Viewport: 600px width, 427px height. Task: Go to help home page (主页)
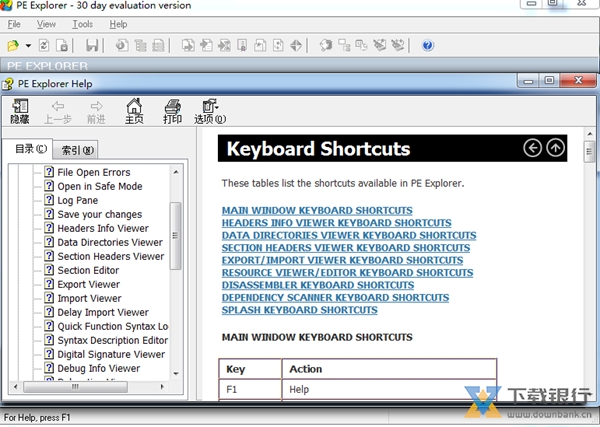click(x=134, y=111)
